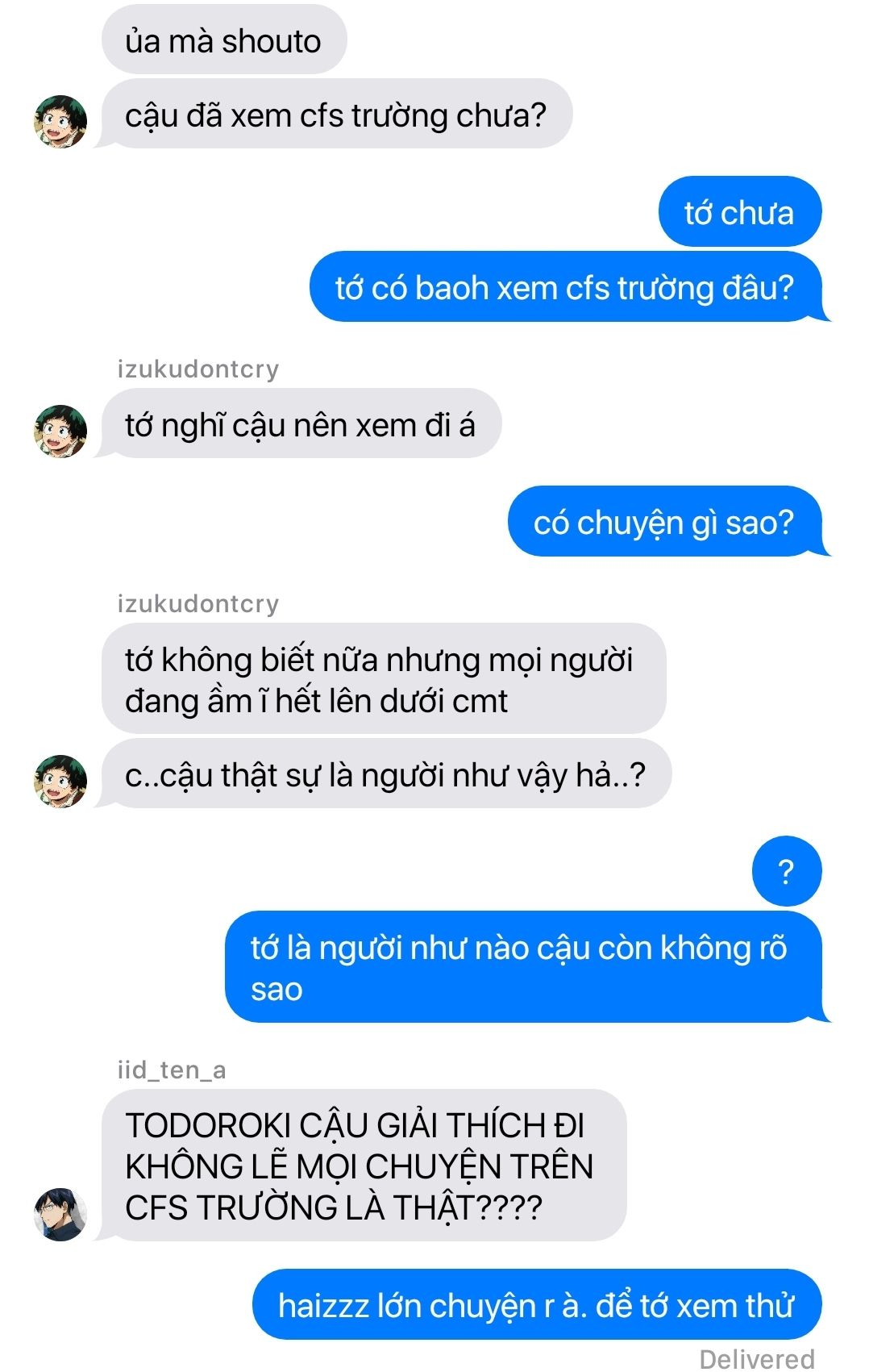The width and height of the screenshot is (869, 1372).
Task: Tap Izuku's avatar beside 'cậu đã xem cfs trường chưa?'
Action: pyautogui.click(x=60, y=122)
